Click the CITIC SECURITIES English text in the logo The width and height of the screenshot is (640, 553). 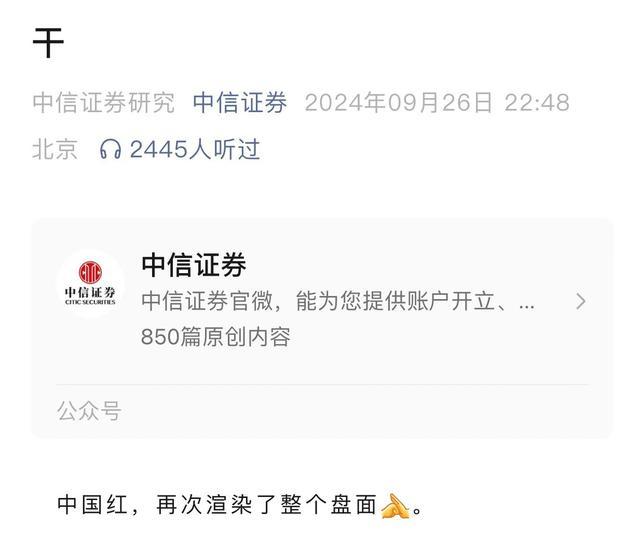(90, 302)
